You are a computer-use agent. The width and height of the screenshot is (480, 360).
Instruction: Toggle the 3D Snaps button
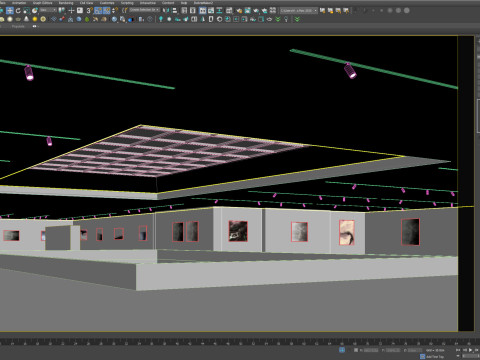tap(89, 10)
